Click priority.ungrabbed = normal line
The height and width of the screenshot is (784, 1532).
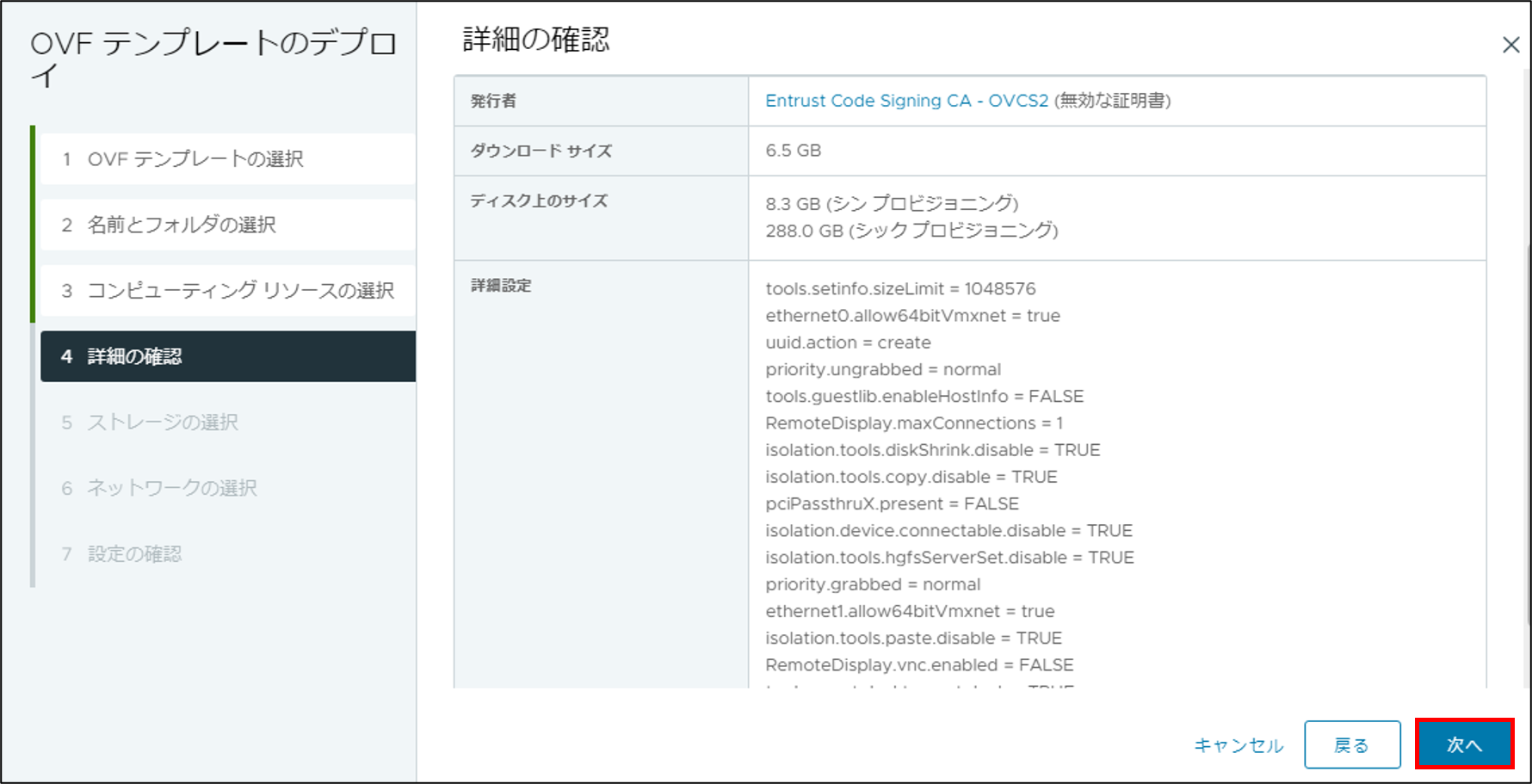883,369
